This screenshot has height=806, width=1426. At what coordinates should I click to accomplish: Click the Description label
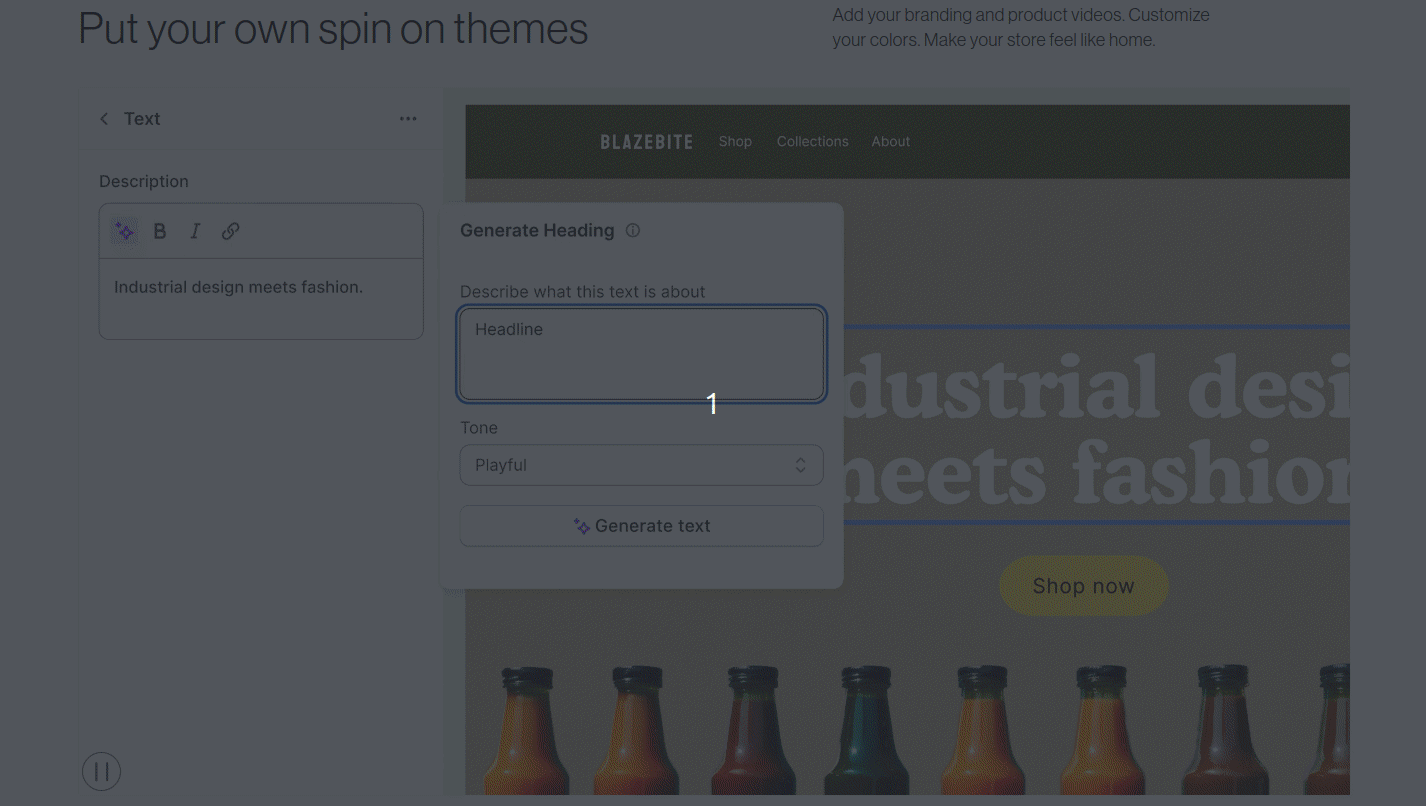click(x=144, y=182)
